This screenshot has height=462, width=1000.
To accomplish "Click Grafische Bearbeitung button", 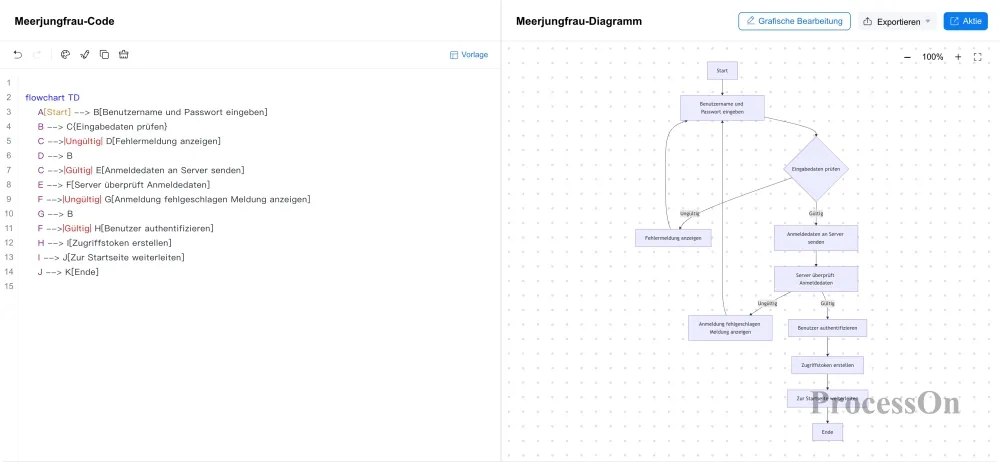I will click(x=795, y=21).
